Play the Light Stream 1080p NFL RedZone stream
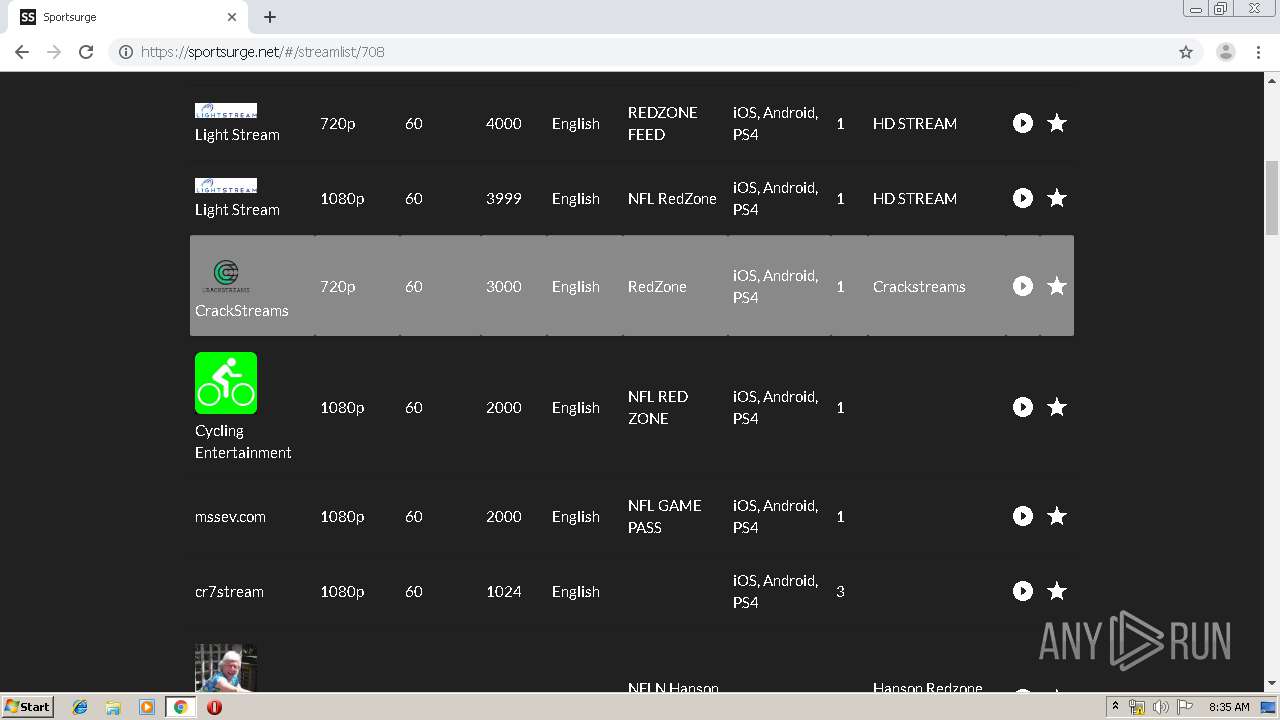The height and width of the screenshot is (720, 1280). [x=1022, y=198]
